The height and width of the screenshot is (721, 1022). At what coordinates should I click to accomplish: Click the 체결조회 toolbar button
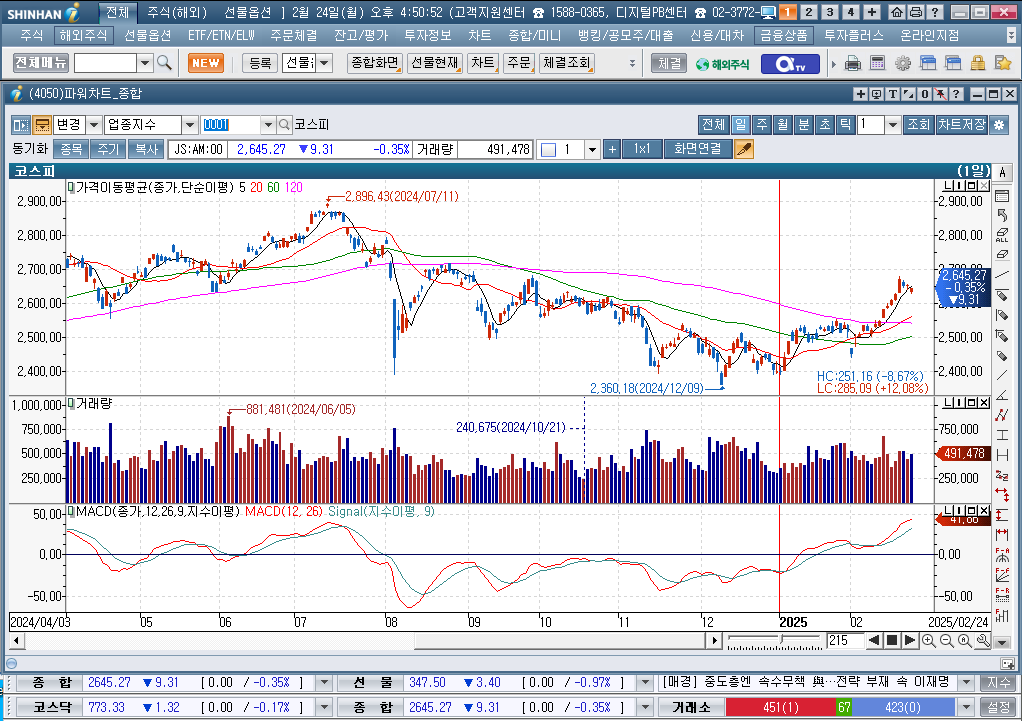coord(566,63)
